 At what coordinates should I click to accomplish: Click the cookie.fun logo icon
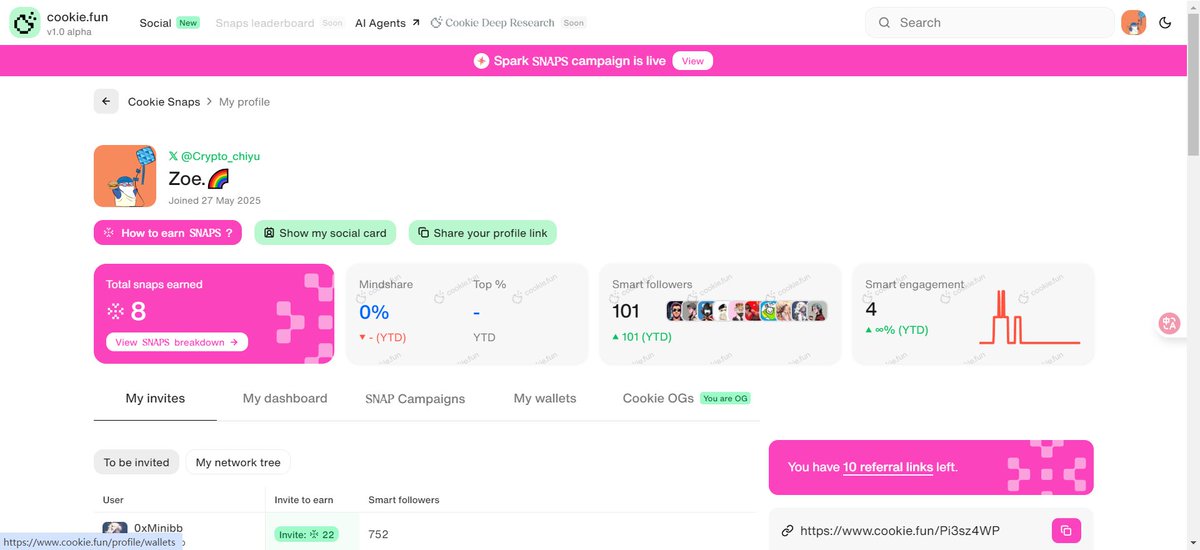pos(25,22)
